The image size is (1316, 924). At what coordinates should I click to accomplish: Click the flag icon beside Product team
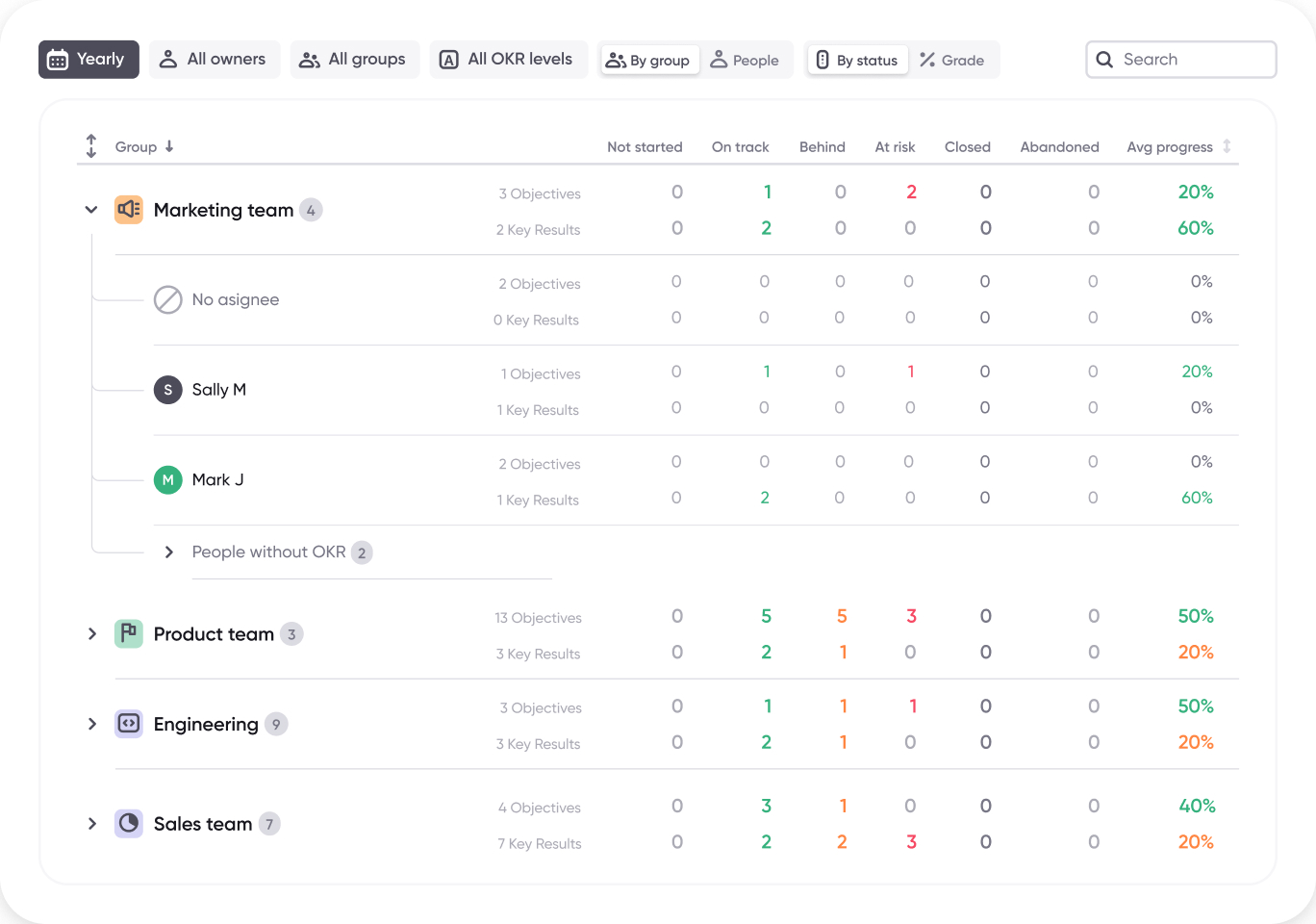(128, 633)
